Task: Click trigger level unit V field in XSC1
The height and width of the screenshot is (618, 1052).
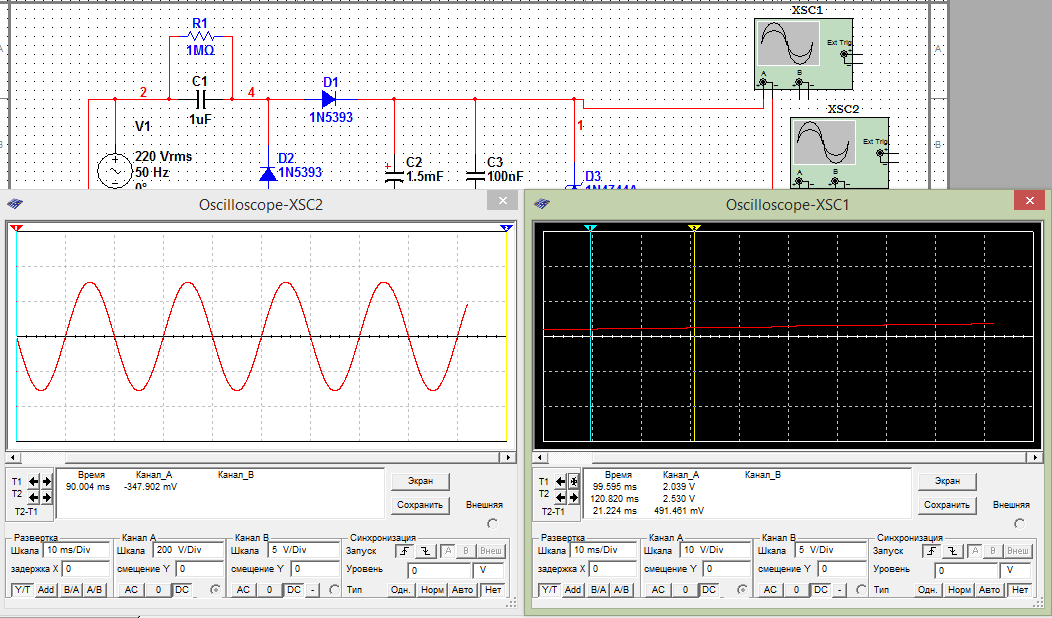Action: (1016, 570)
